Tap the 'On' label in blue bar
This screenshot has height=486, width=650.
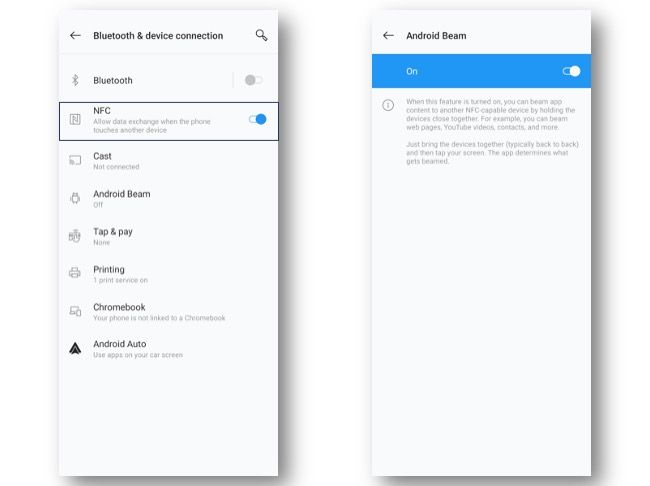[x=412, y=71]
